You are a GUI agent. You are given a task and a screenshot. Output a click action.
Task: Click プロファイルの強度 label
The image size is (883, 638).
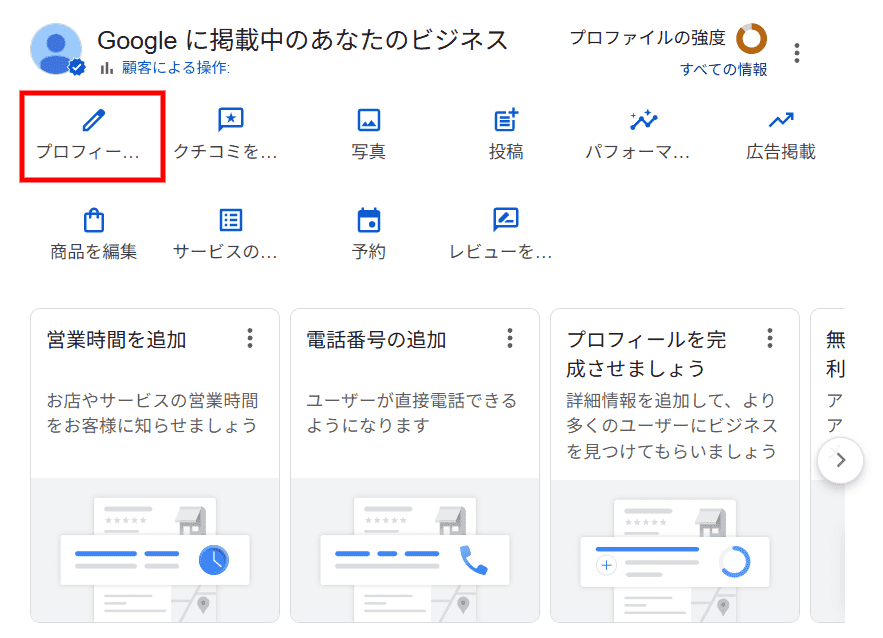(x=648, y=38)
